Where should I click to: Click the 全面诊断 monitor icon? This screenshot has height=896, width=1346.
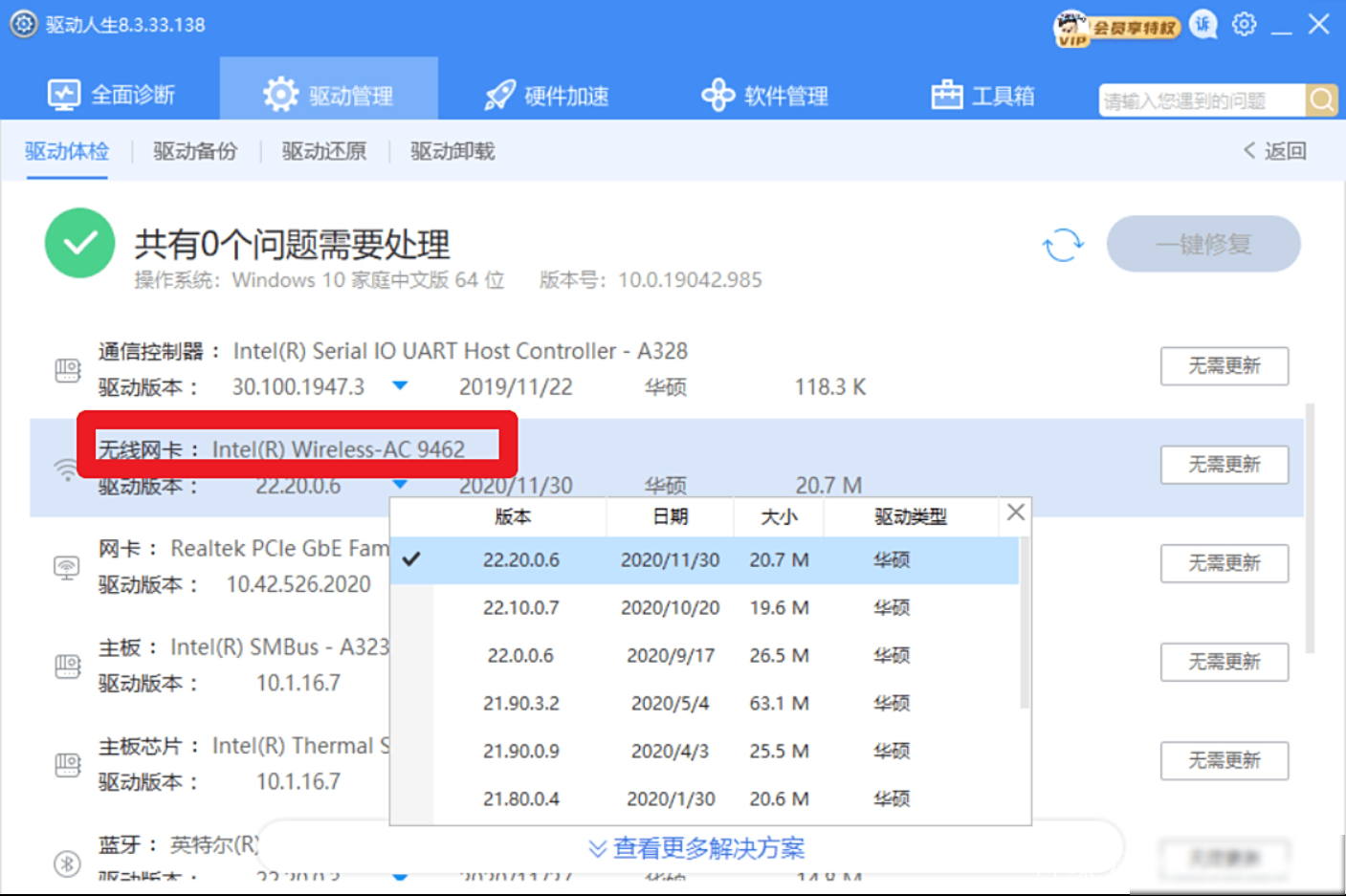click(64, 95)
